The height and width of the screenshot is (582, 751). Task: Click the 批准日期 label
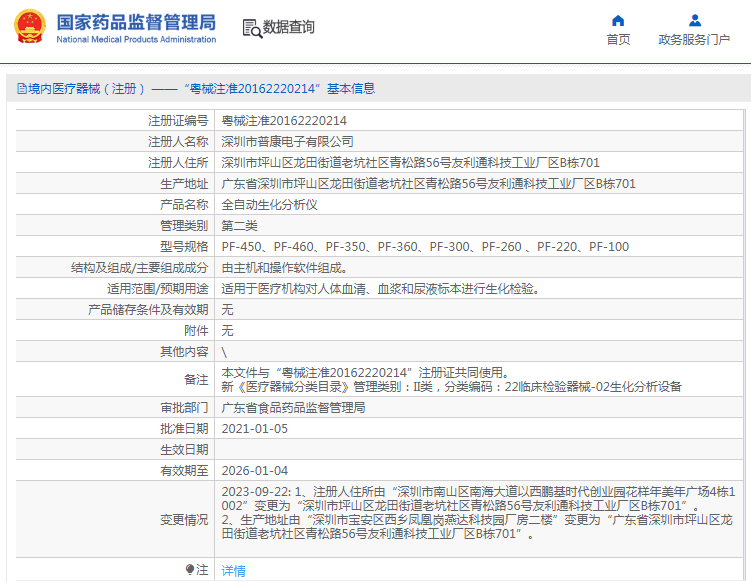tap(184, 429)
